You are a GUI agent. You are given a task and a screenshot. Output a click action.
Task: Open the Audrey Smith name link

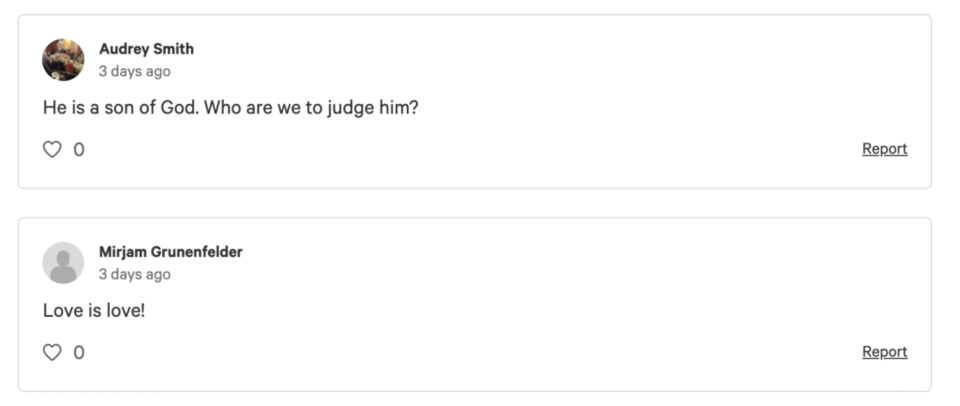coord(146,49)
